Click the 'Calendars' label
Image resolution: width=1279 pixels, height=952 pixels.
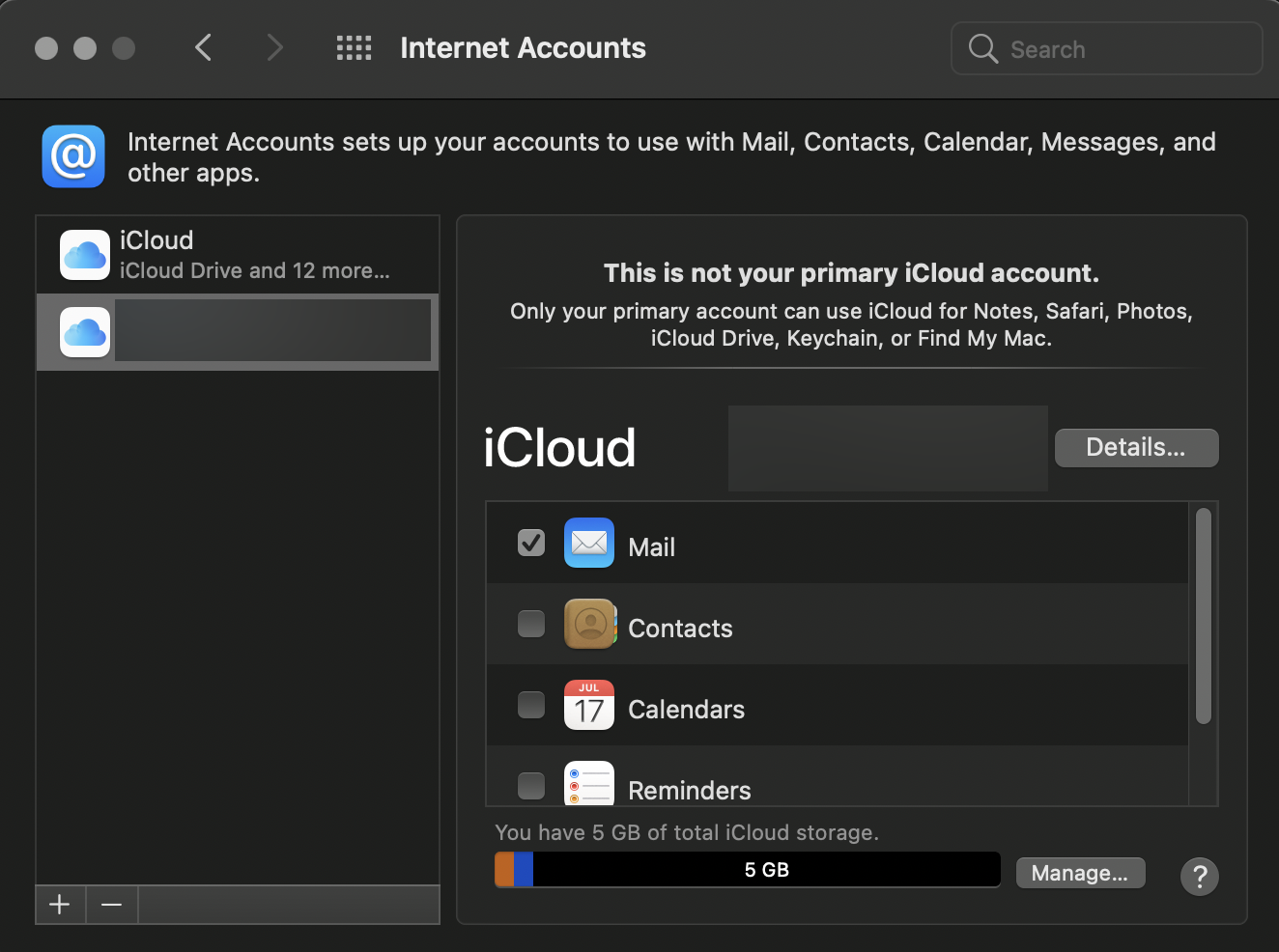pos(686,709)
